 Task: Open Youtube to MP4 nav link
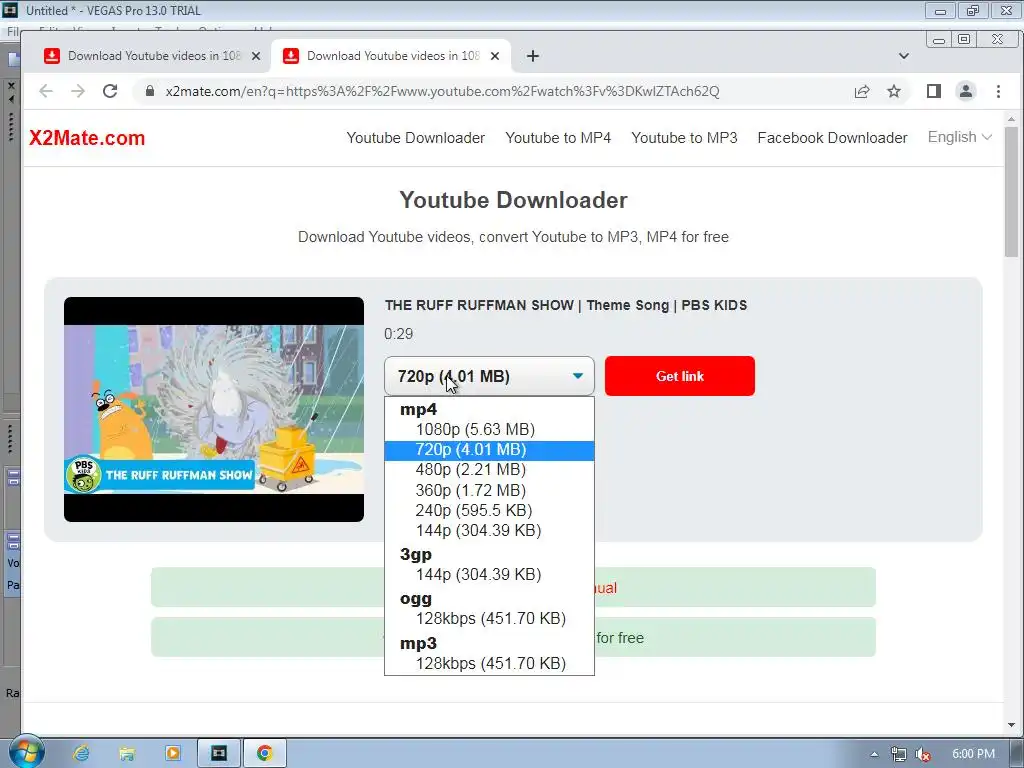point(558,138)
